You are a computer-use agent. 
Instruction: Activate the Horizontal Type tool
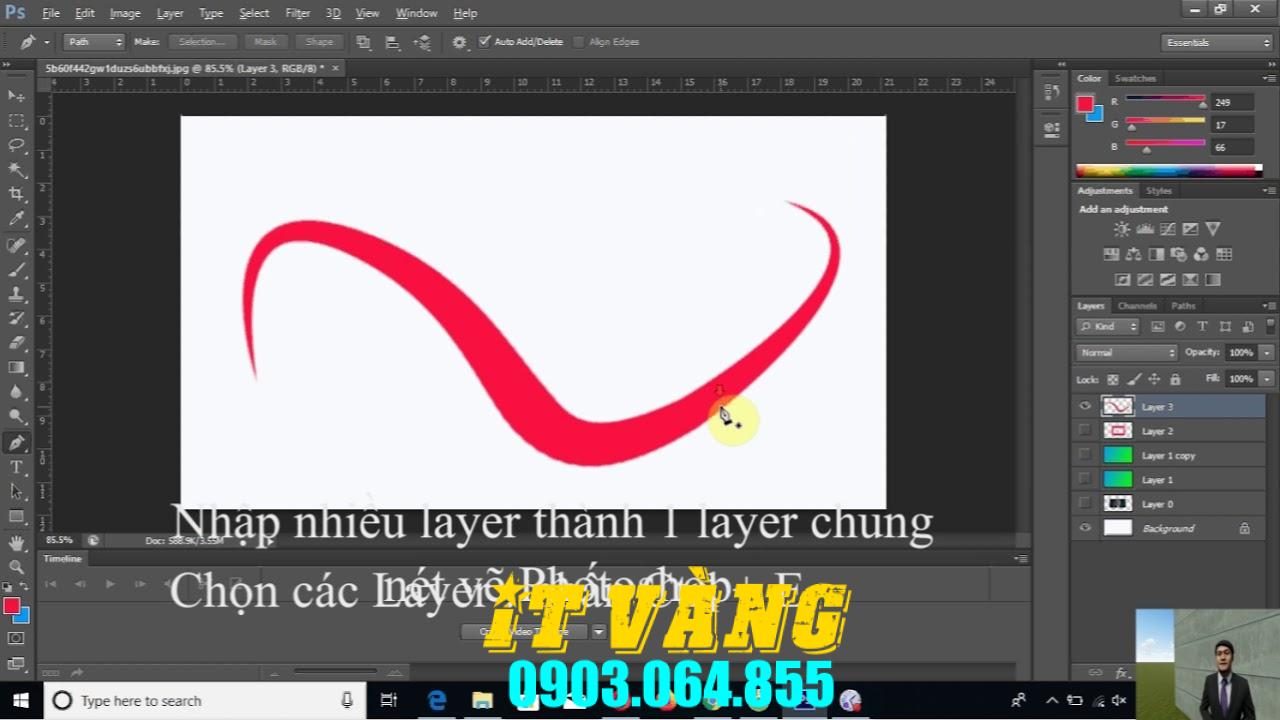coord(16,467)
